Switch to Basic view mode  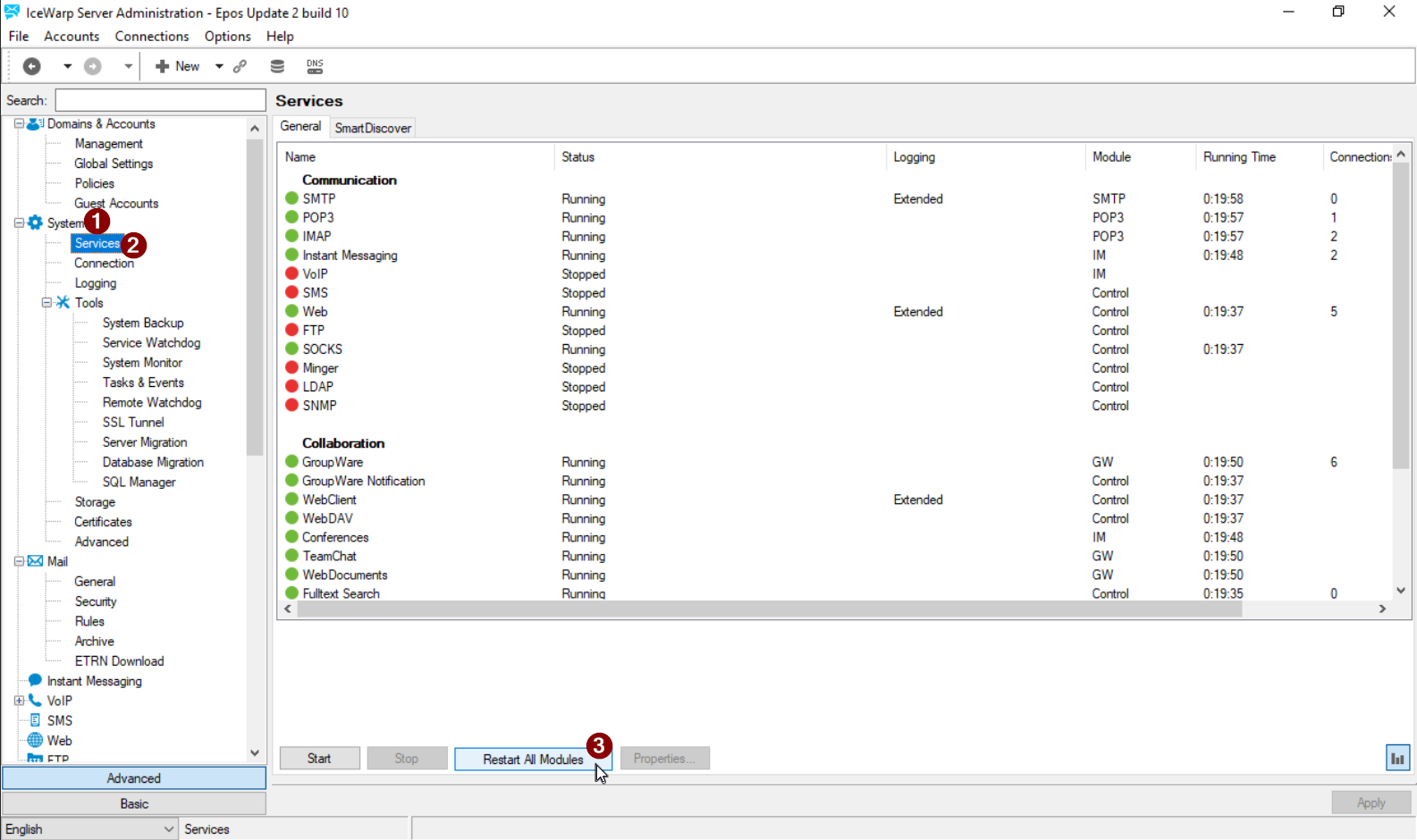(x=134, y=803)
